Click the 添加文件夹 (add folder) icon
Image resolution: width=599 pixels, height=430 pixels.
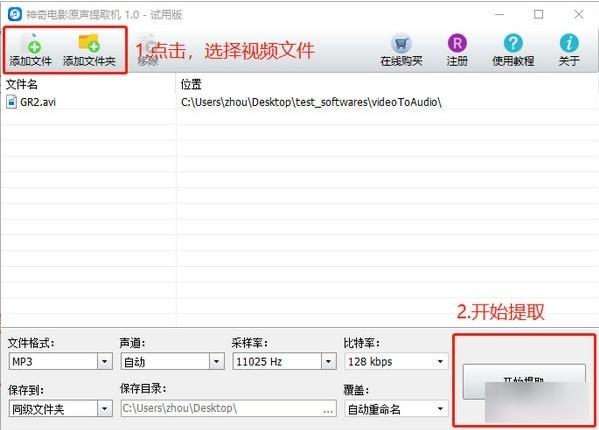[89, 43]
